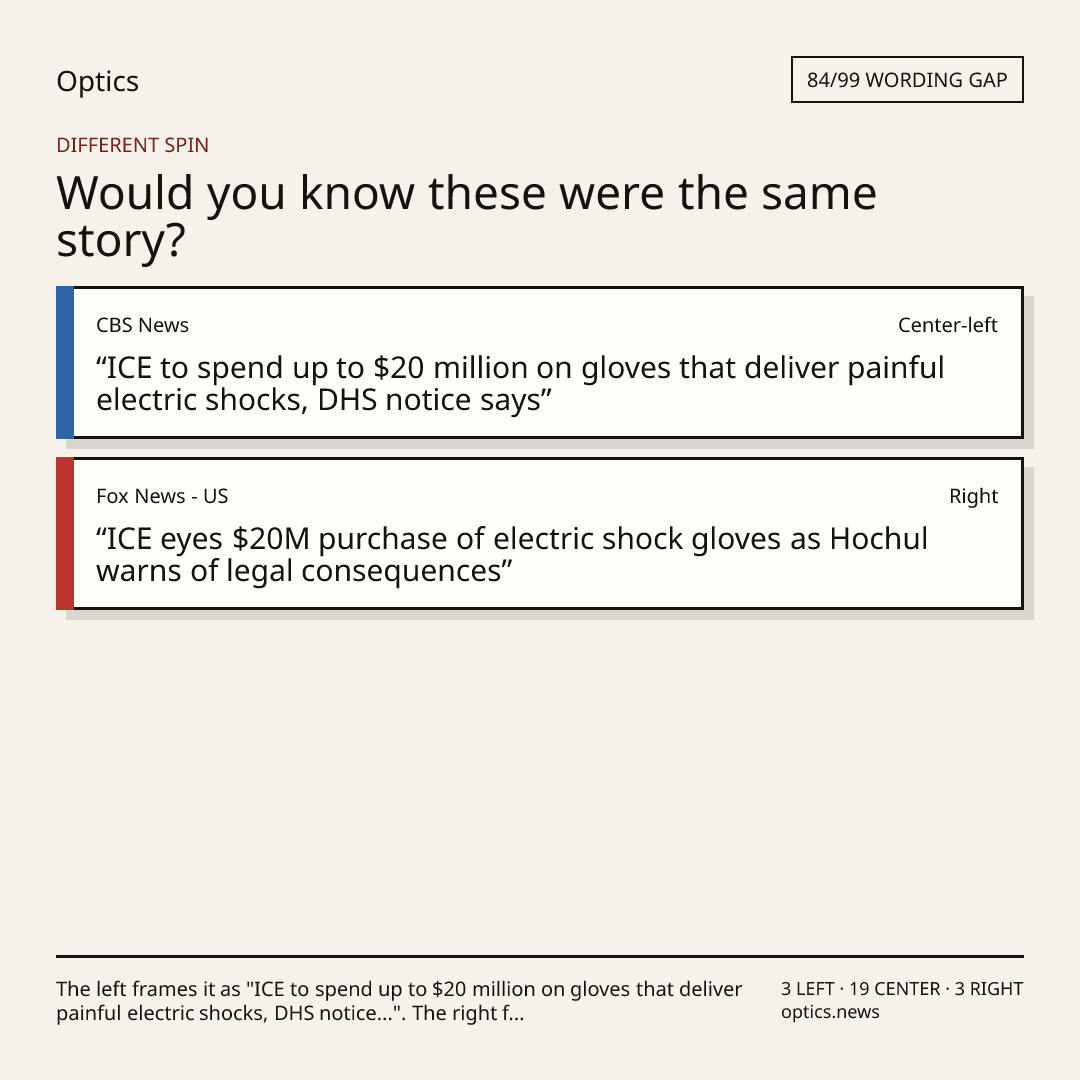The width and height of the screenshot is (1080, 1080).
Task: Select the Fox headline mentioning Hochul
Action: pyautogui.click(x=512, y=554)
